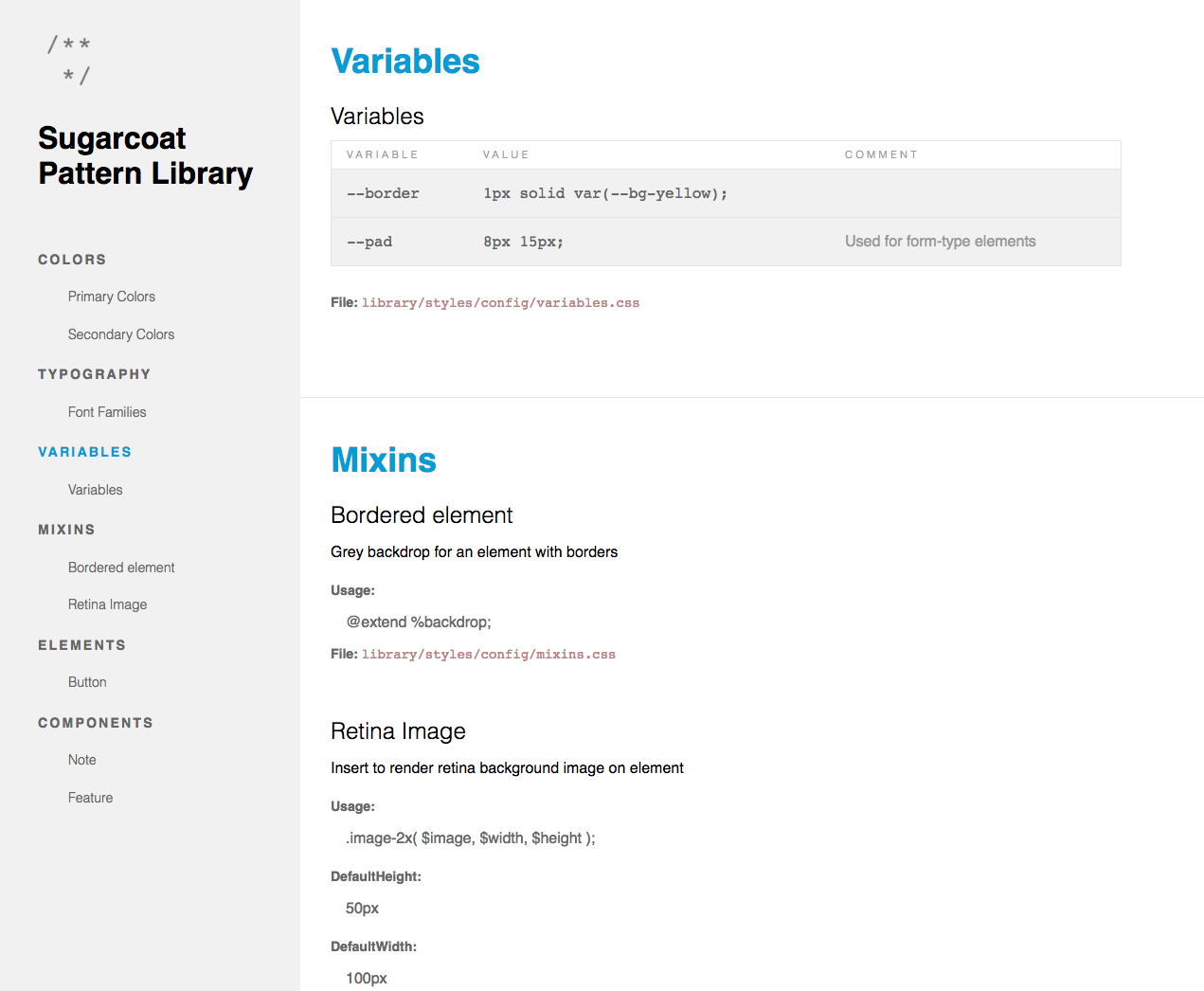Screen dimensions: 1204x991
Task: Select code @extend %backdrop;
Action: [419, 622]
